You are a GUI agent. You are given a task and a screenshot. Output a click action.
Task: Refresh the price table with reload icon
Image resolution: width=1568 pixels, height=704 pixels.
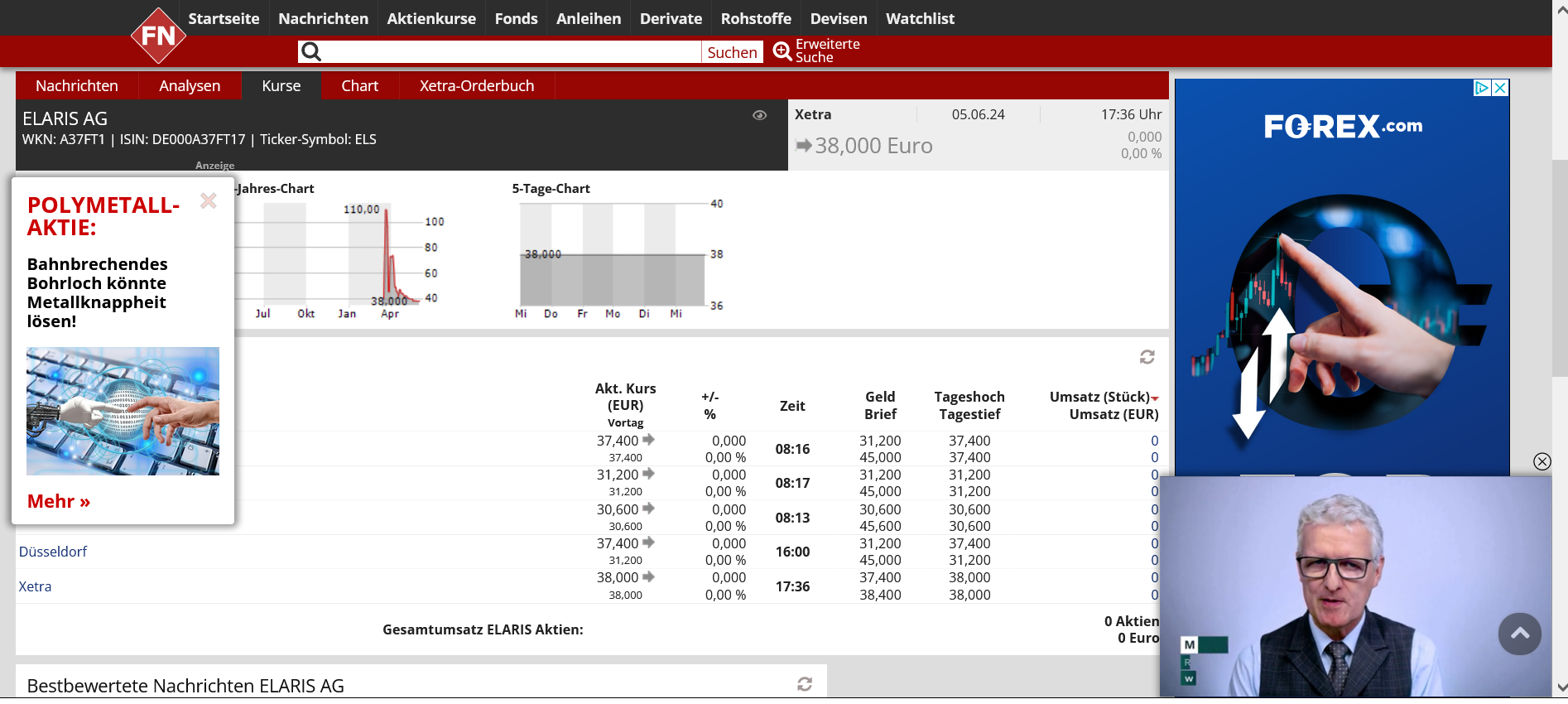pos(1147,357)
